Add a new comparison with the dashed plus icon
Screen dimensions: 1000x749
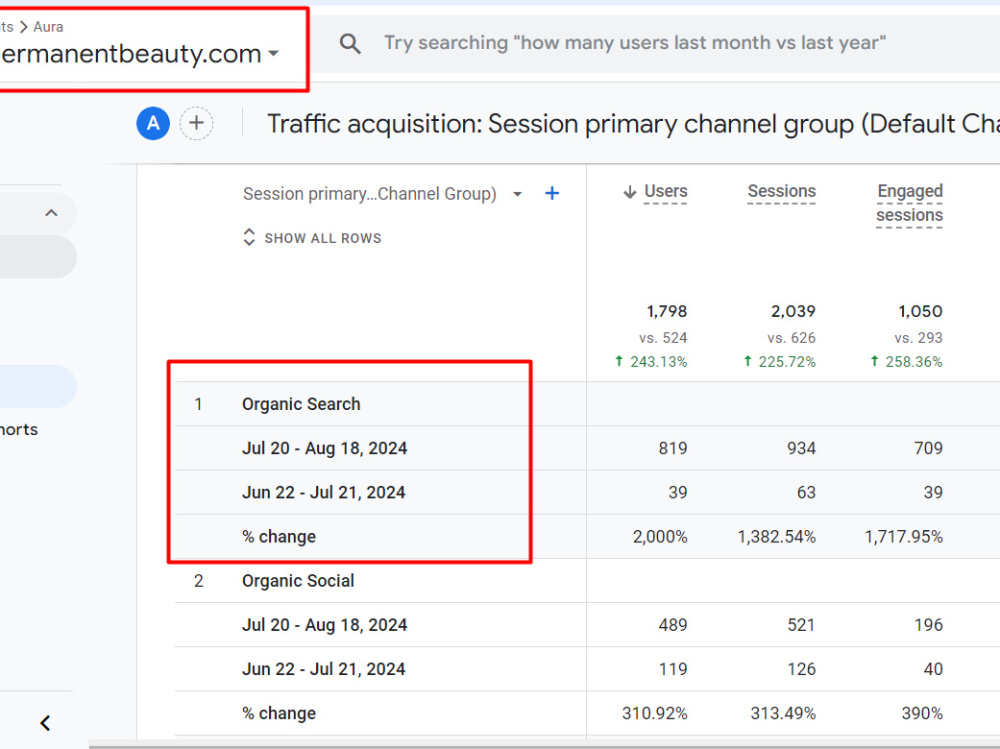pyautogui.click(x=196, y=123)
